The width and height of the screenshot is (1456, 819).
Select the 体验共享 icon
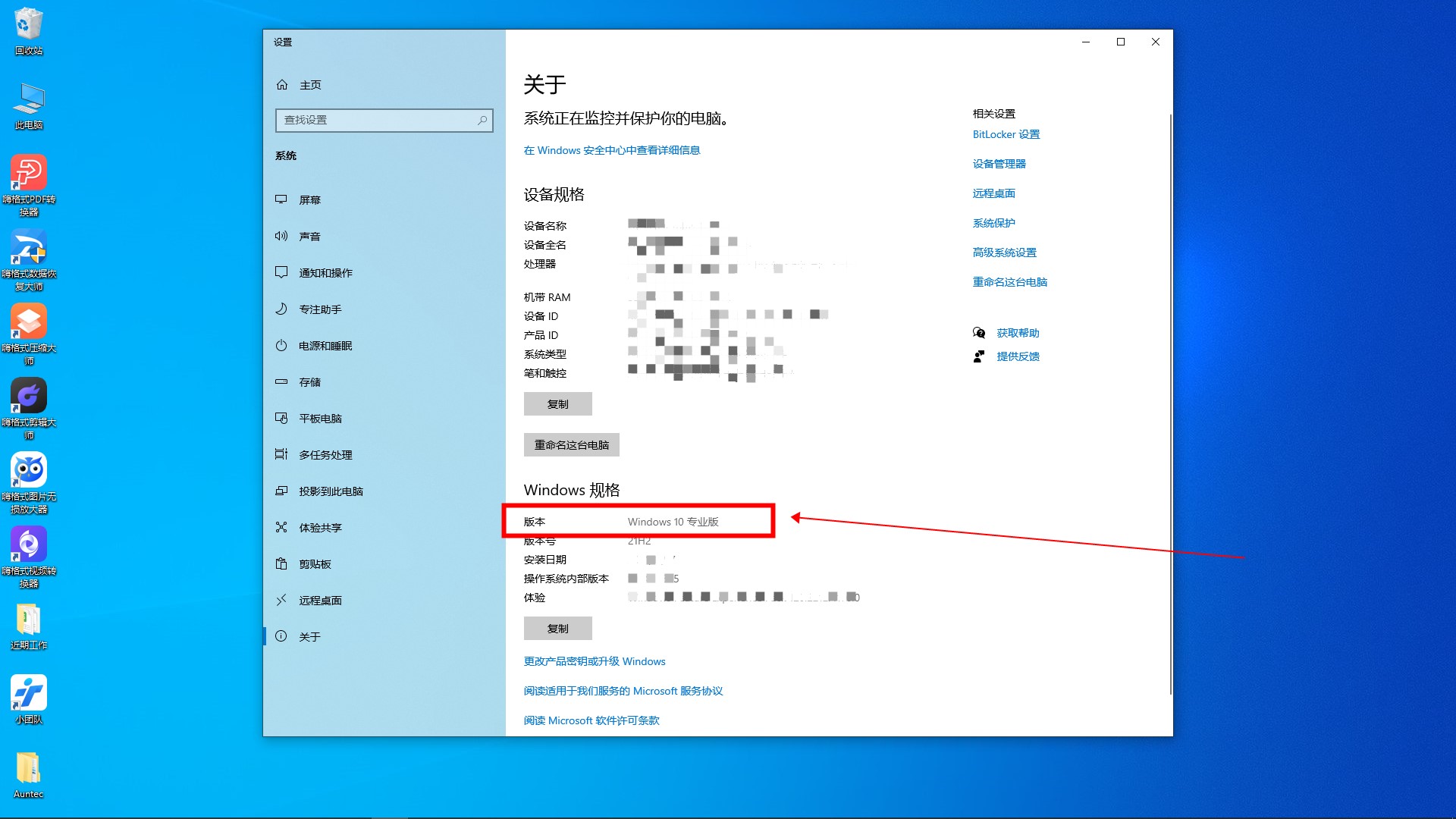coord(281,527)
